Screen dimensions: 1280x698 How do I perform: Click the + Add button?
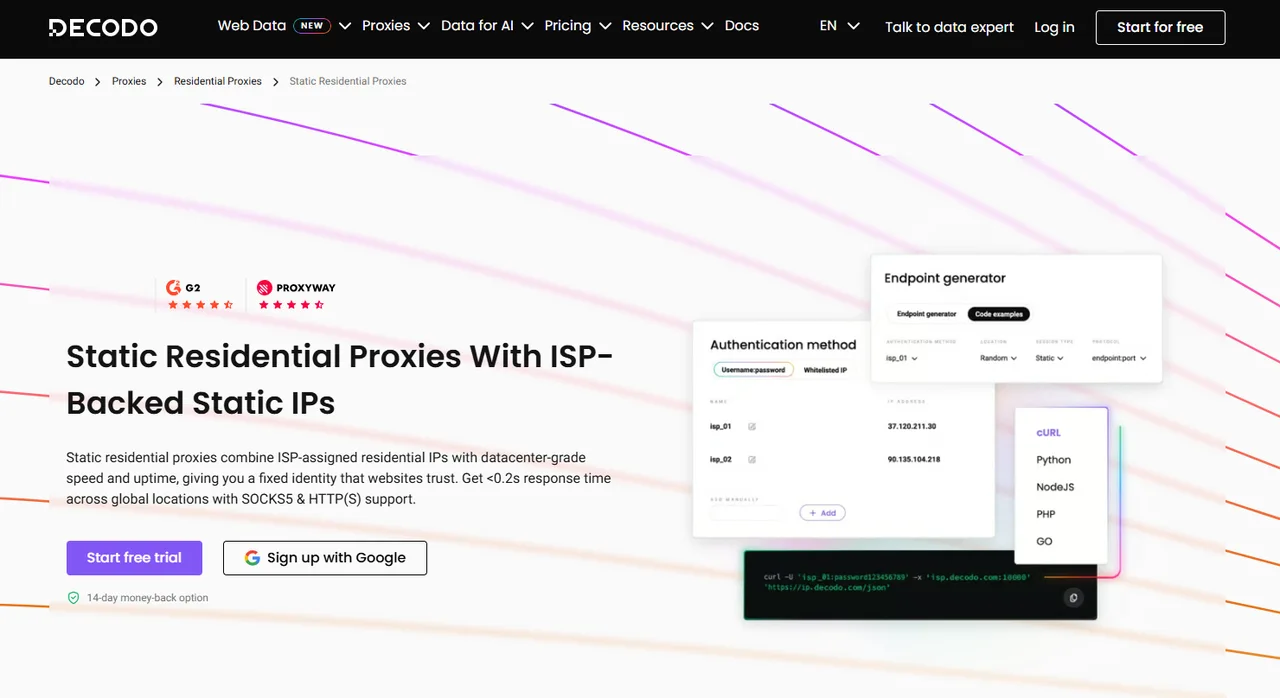pos(822,513)
